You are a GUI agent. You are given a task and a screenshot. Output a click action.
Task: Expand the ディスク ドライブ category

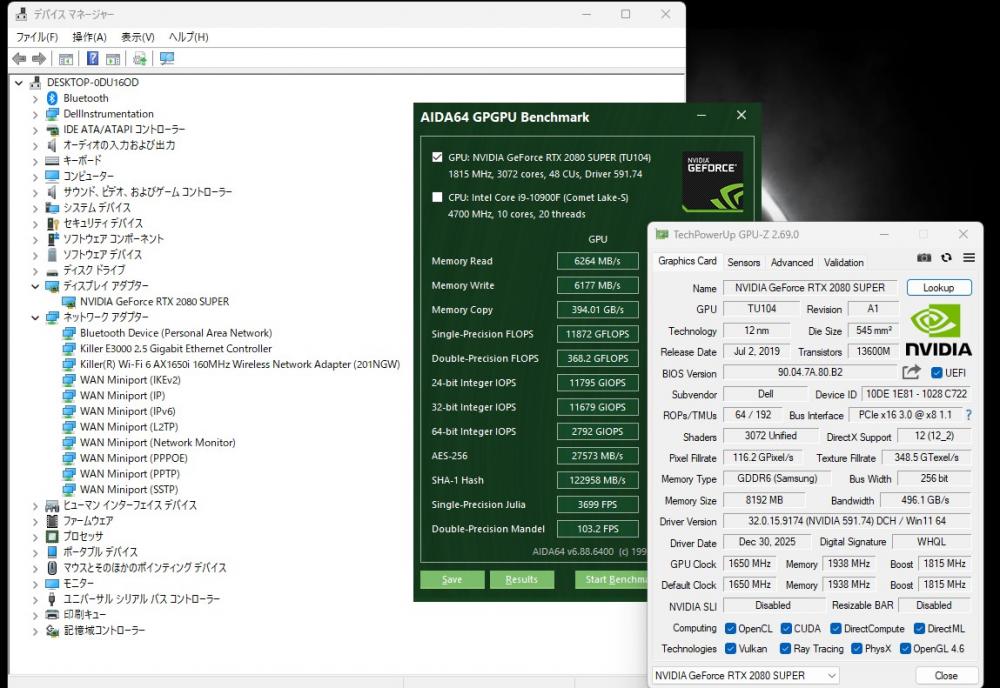tap(35, 270)
